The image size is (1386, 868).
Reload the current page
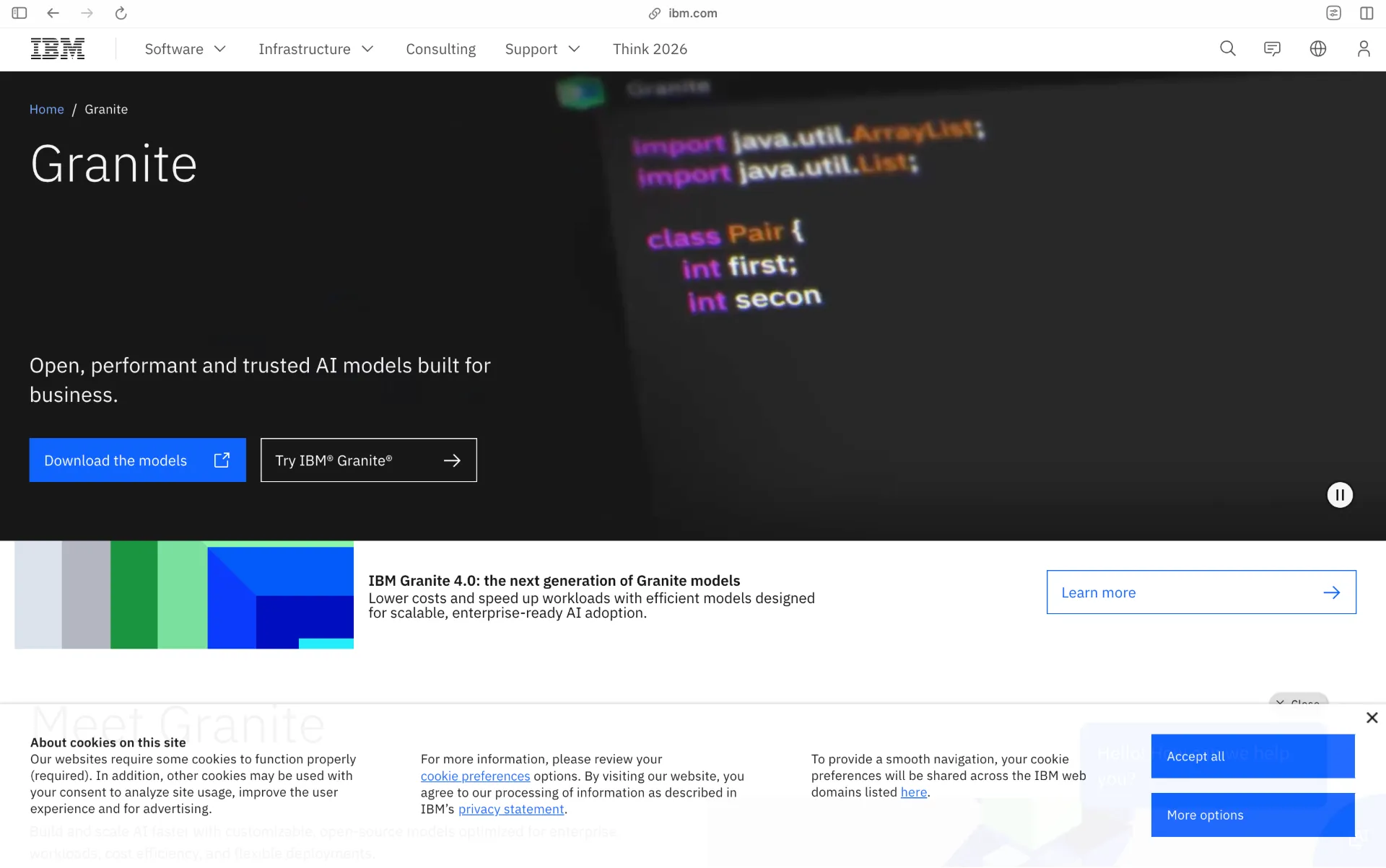(x=121, y=12)
